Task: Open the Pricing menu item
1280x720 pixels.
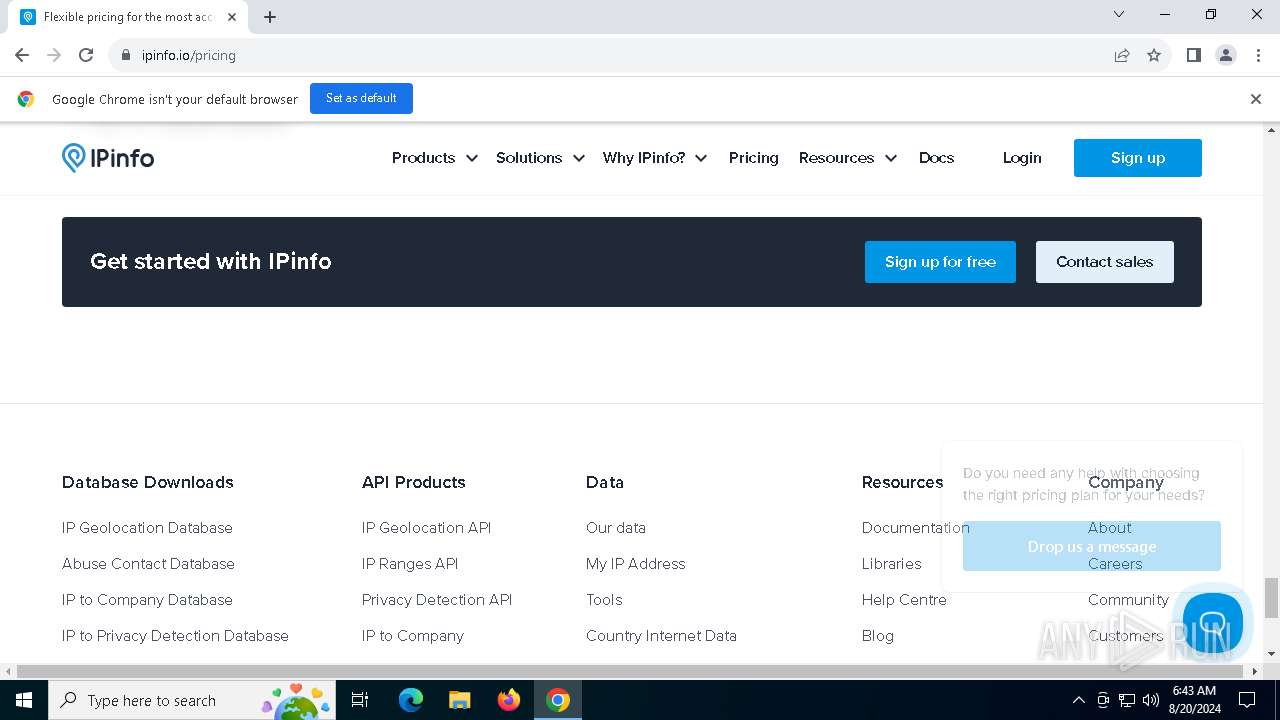Action: pos(753,158)
